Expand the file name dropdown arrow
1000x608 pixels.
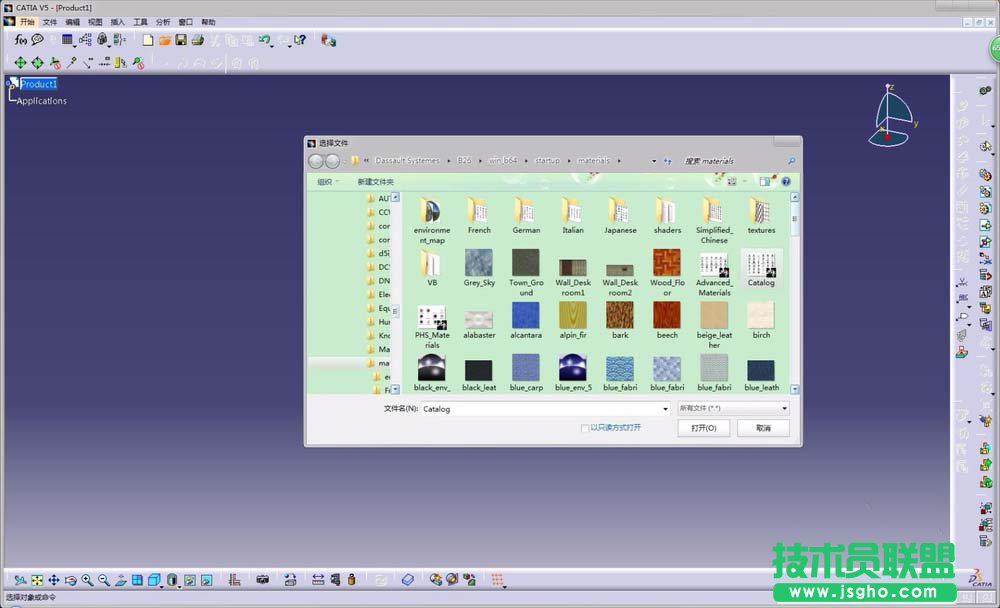click(665, 409)
